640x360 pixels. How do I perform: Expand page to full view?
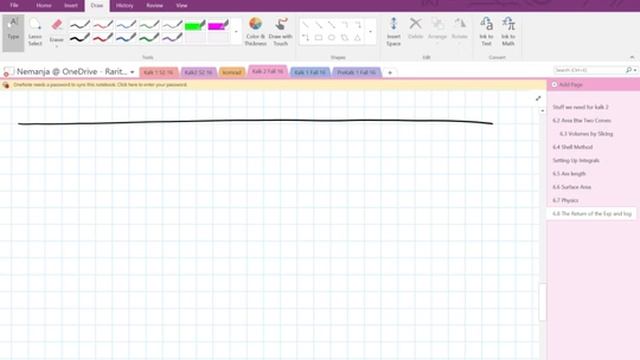tap(538, 98)
